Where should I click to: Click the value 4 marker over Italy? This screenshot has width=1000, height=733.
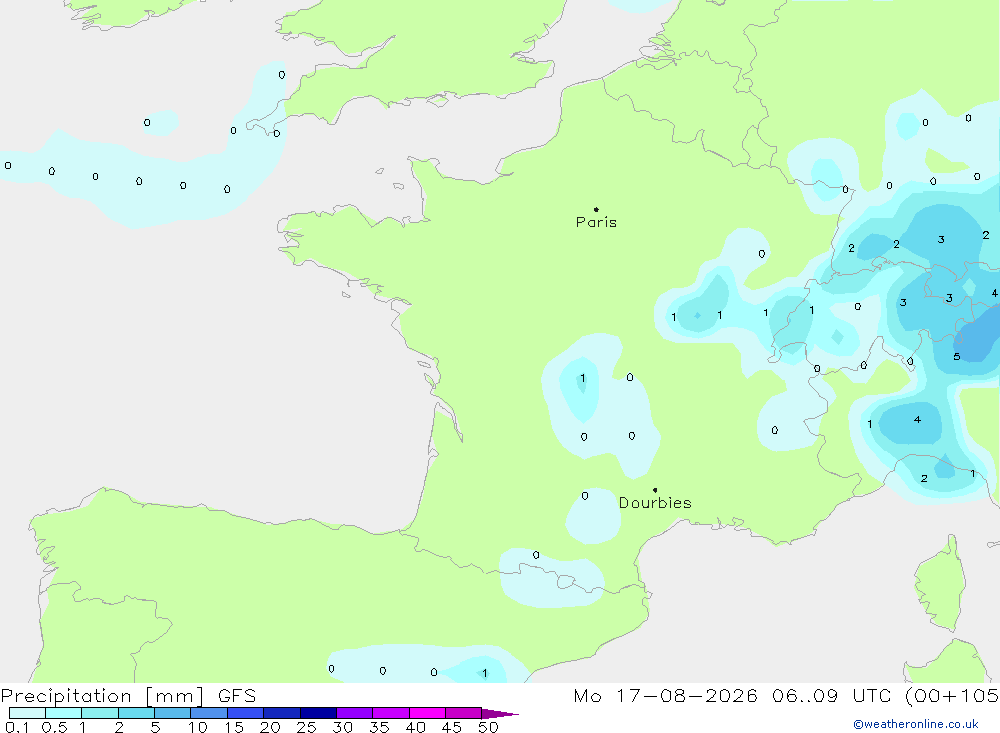click(917, 420)
